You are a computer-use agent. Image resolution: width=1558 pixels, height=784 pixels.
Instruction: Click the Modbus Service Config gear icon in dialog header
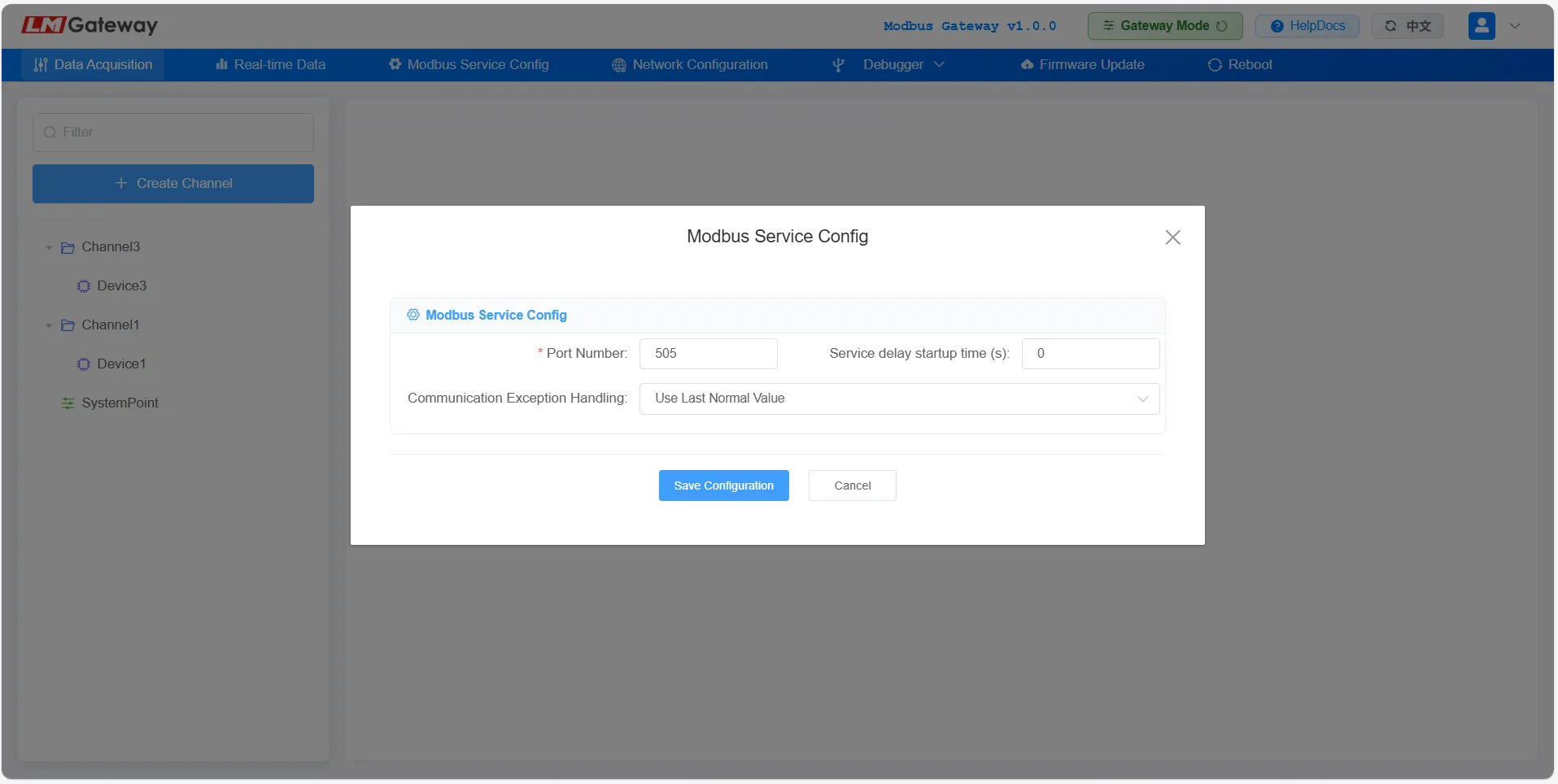coord(413,315)
